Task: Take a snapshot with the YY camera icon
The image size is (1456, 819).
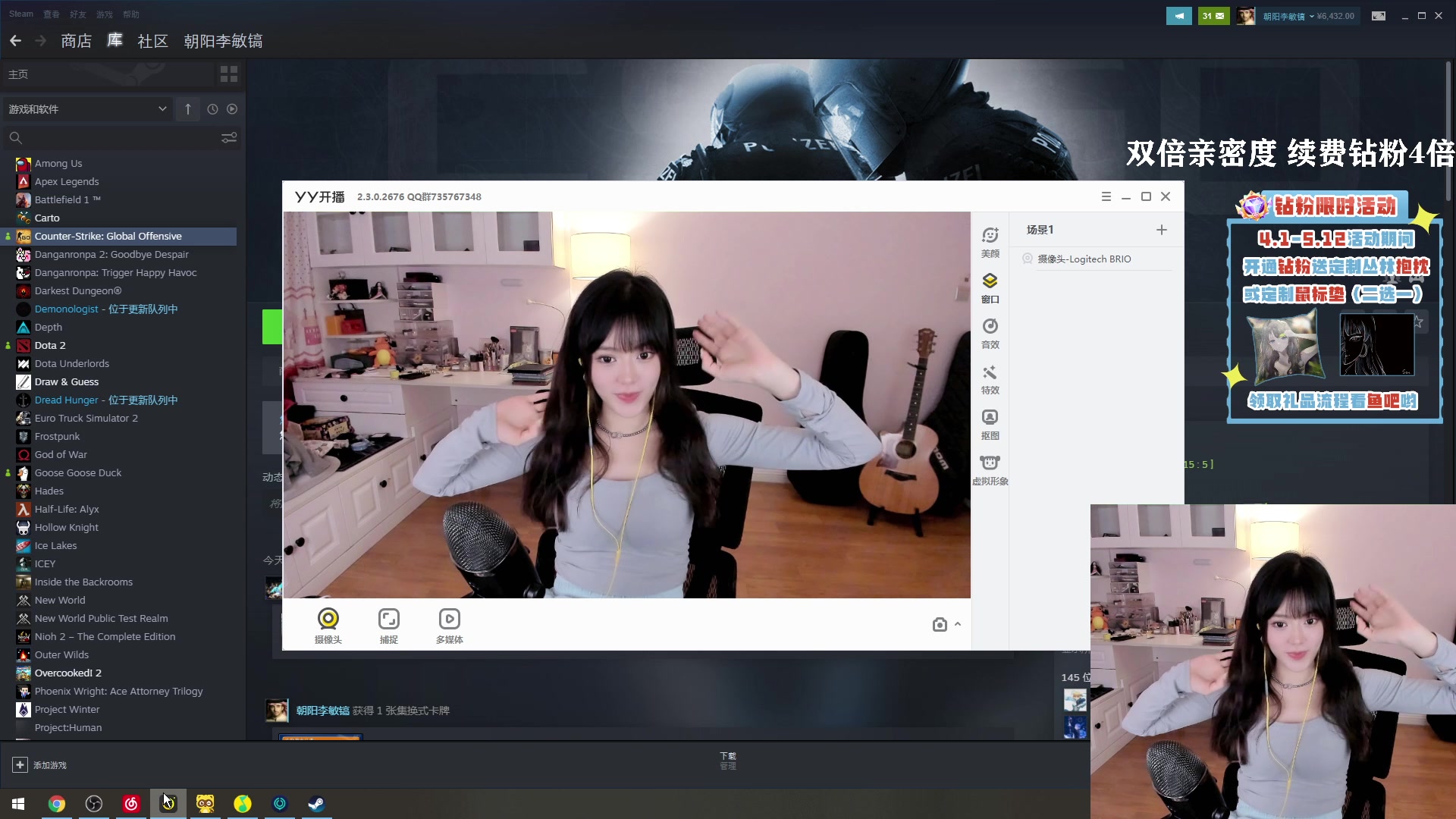Action: point(940,624)
